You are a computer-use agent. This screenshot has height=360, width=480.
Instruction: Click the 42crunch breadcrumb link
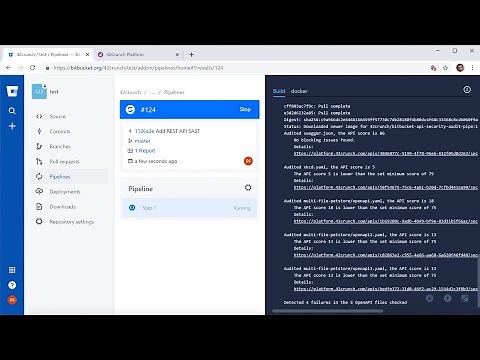click(x=130, y=92)
